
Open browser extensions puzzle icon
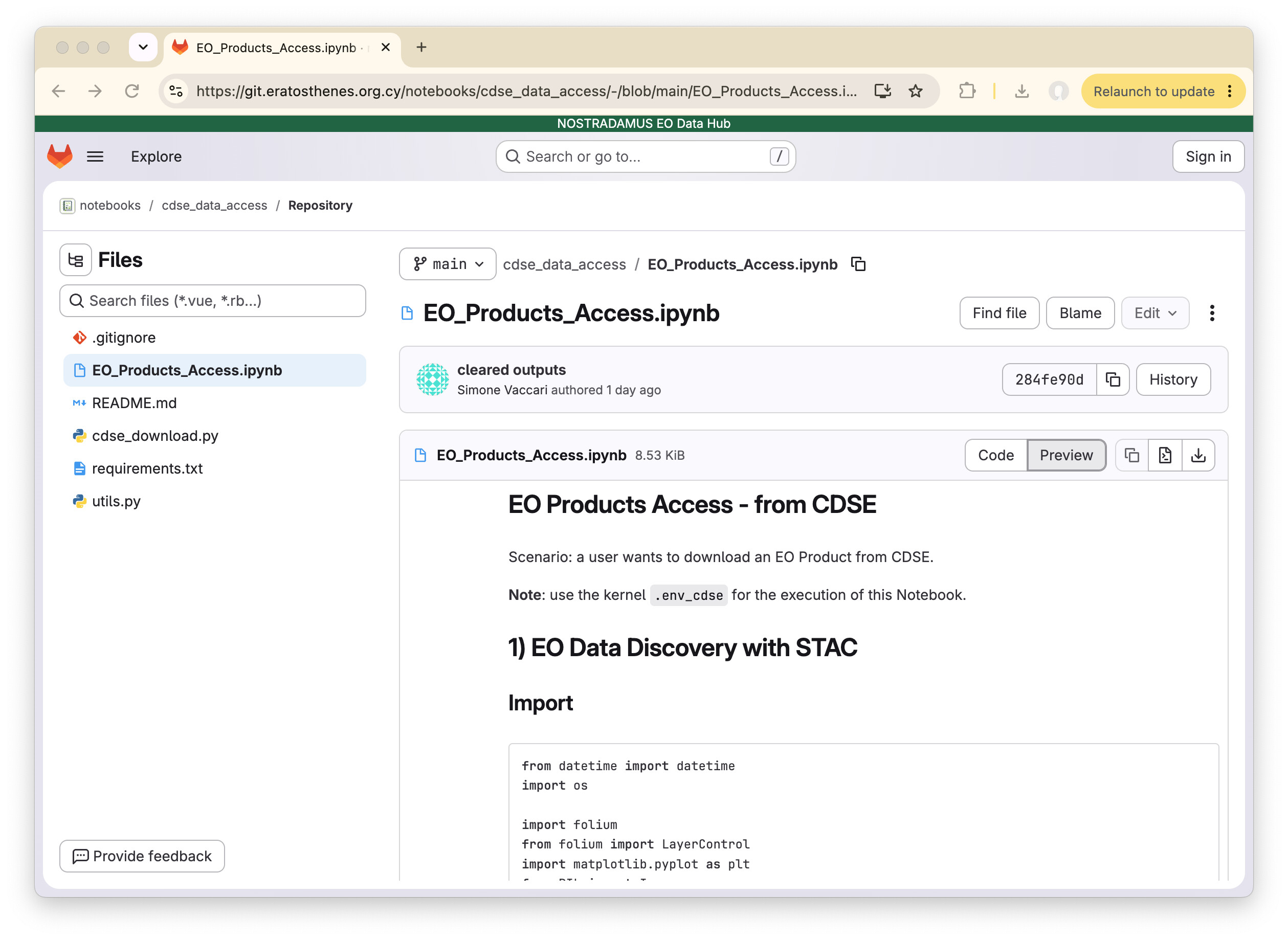pyautogui.click(x=967, y=91)
